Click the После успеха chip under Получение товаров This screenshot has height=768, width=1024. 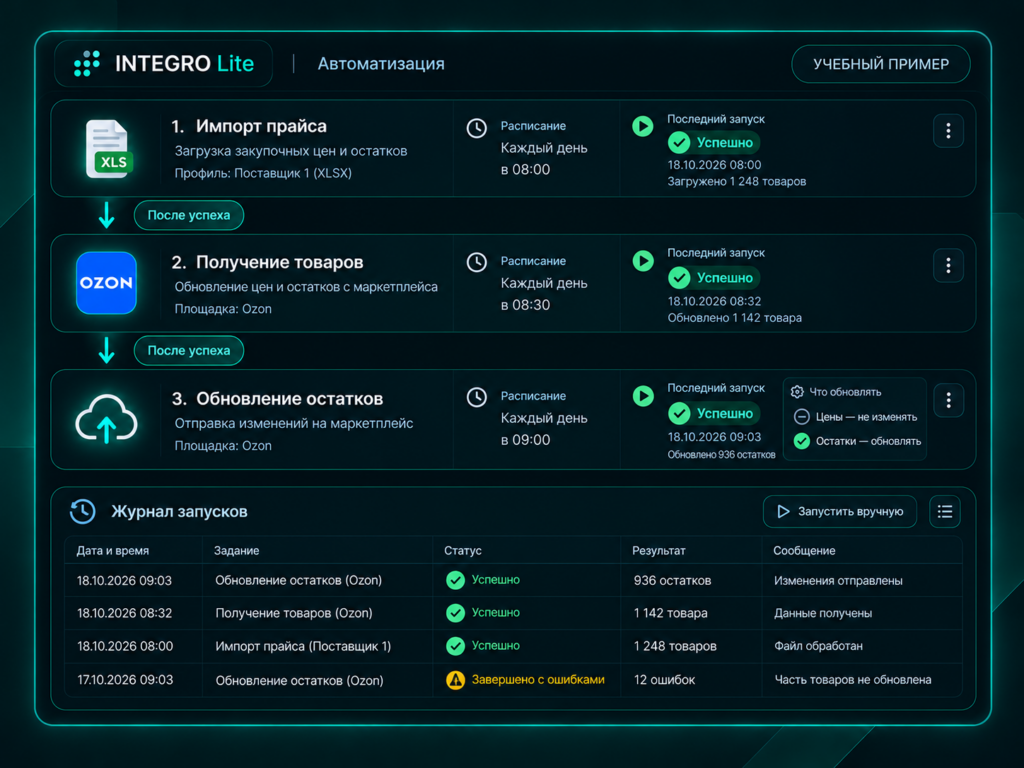(189, 351)
